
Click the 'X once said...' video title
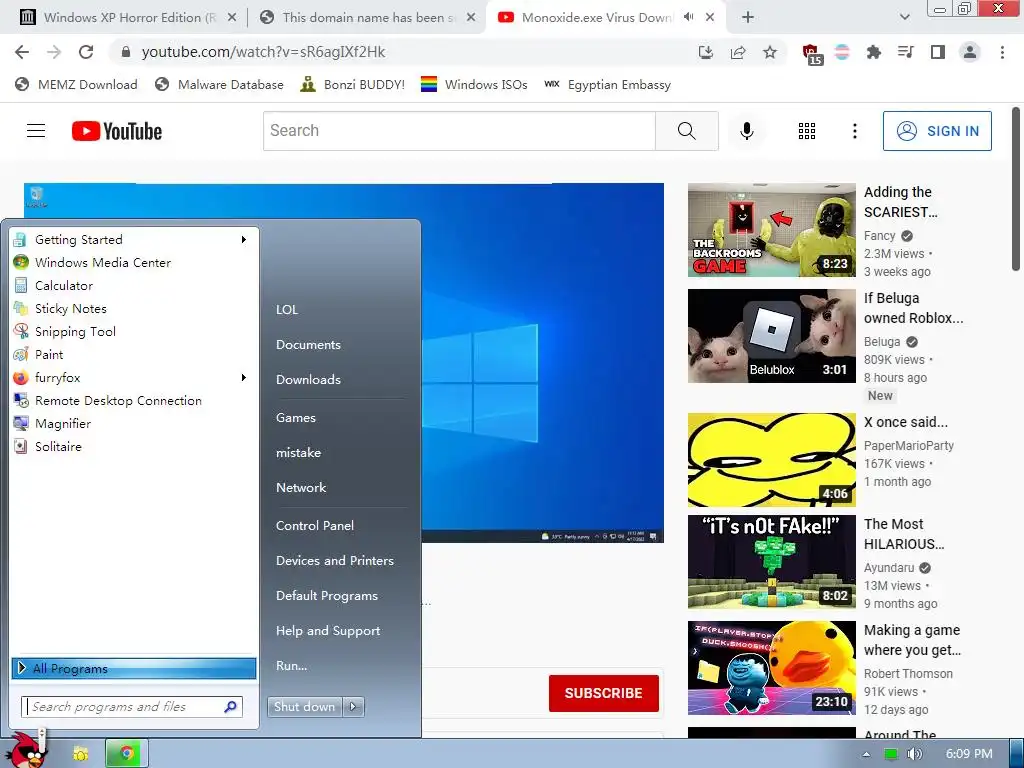tap(905, 423)
